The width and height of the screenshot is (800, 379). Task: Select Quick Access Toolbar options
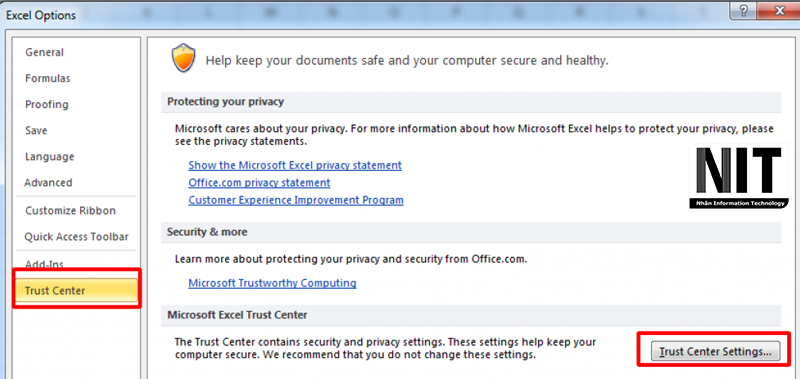coord(77,237)
